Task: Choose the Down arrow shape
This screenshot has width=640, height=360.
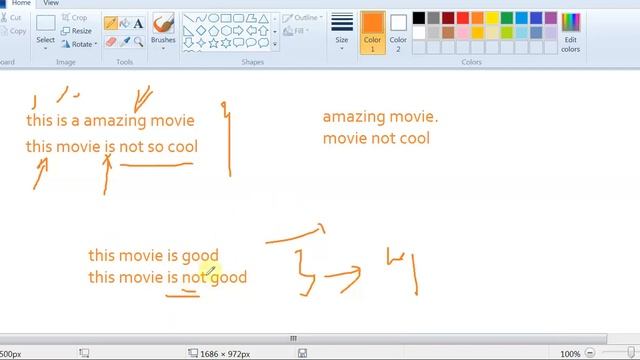Action: pos(189,42)
